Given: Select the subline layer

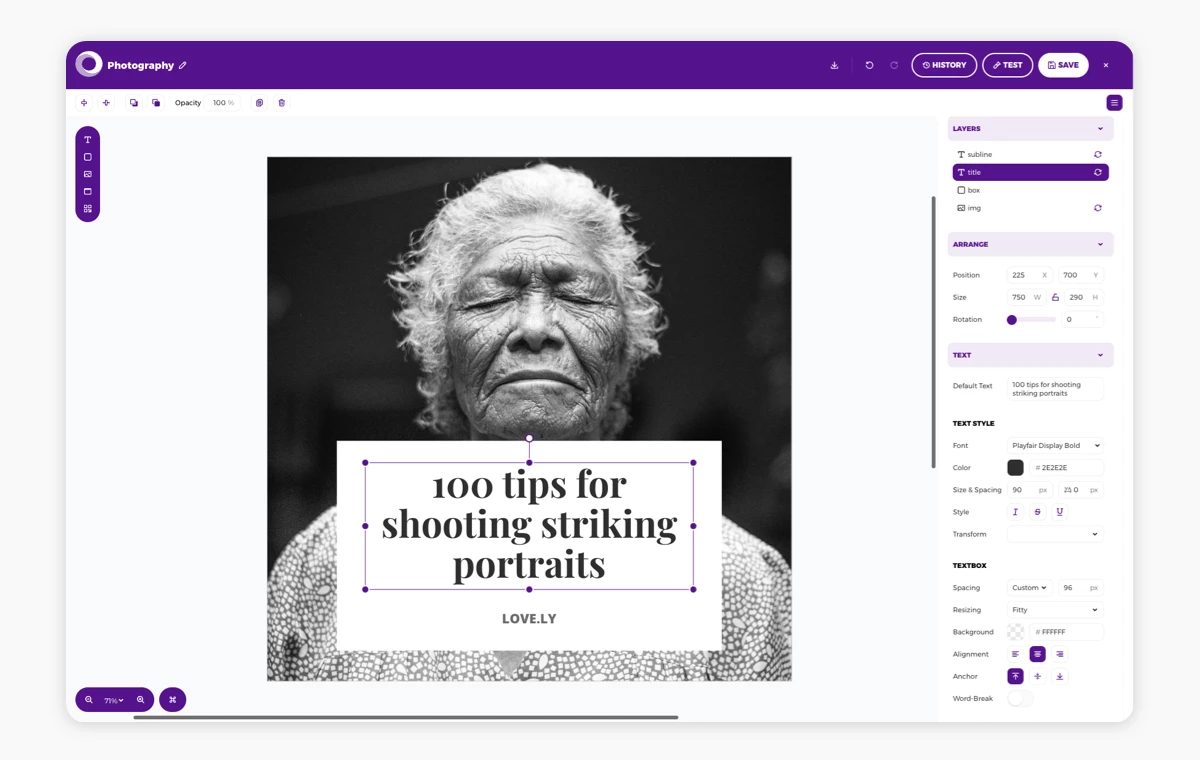Looking at the screenshot, I should [1030, 155].
